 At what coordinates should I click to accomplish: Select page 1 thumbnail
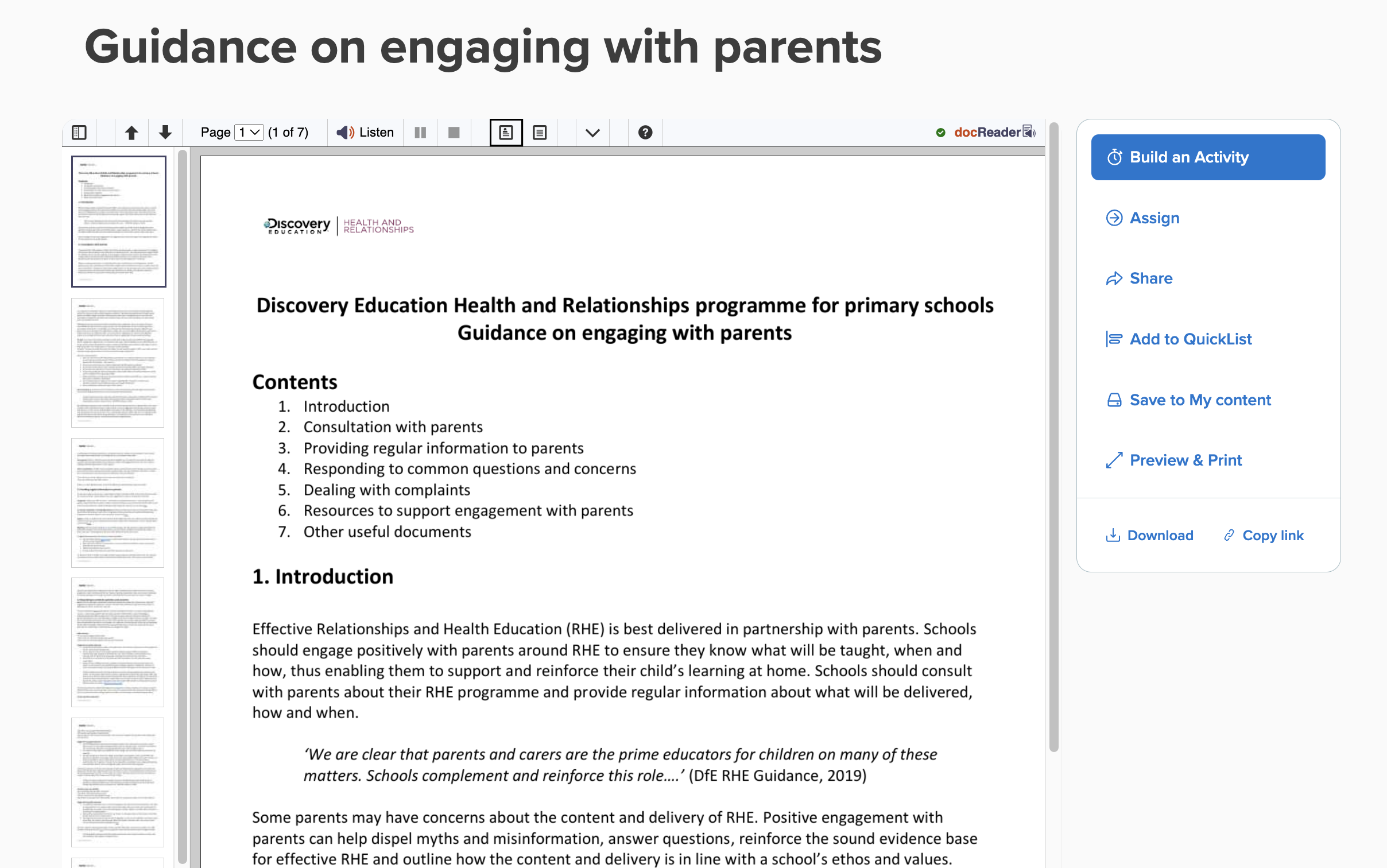coord(118,222)
